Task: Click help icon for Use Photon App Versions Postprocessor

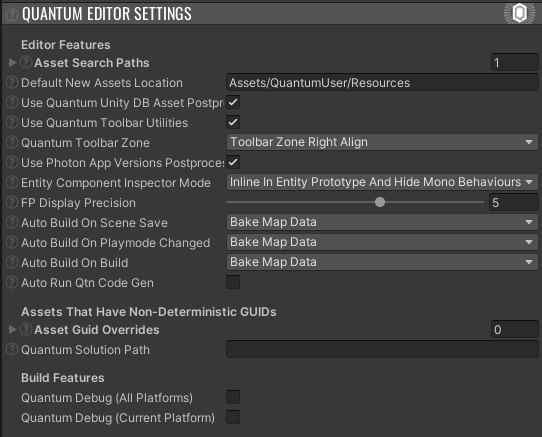Action: [12, 162]
